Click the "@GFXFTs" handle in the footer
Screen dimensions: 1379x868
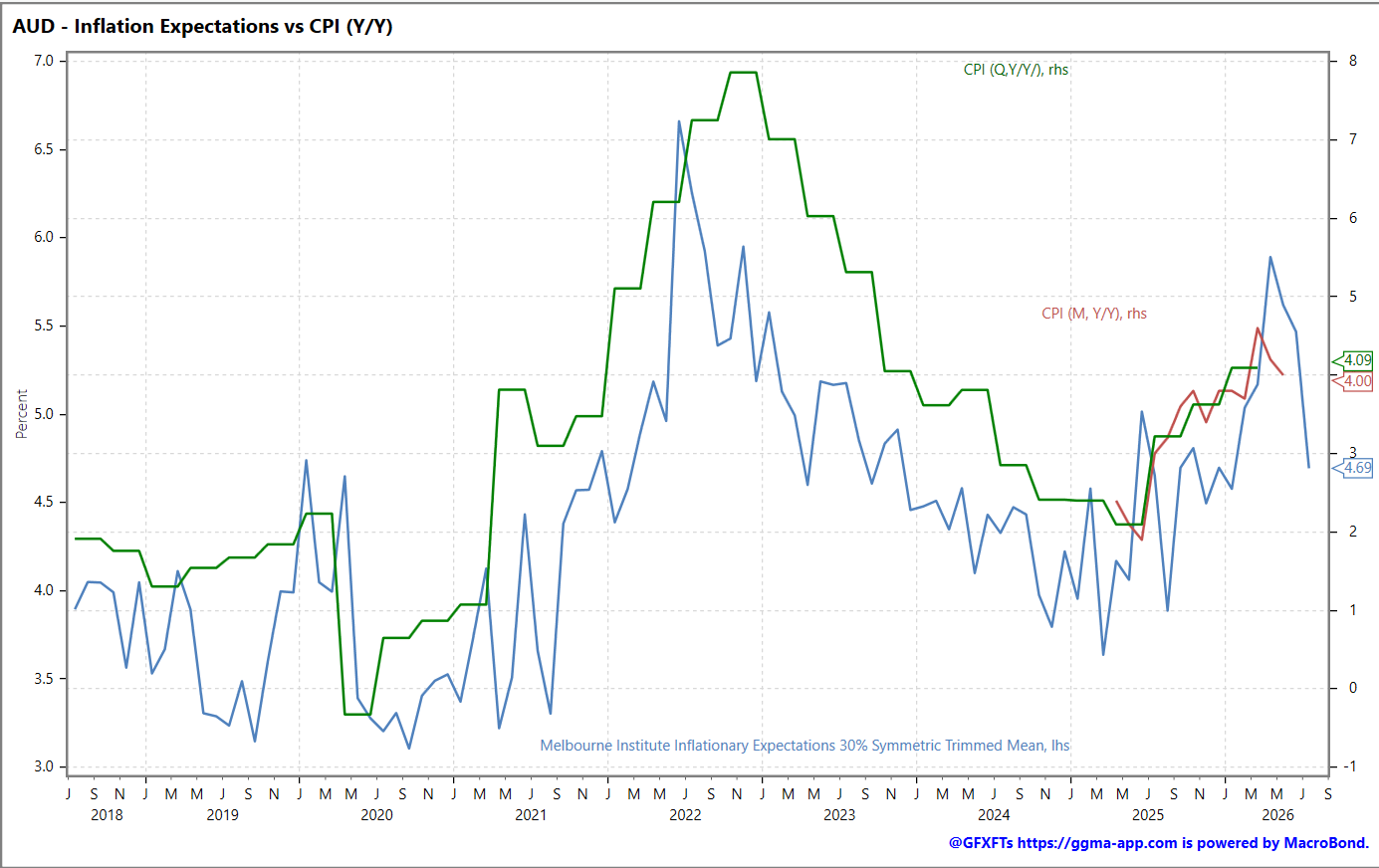[981, 843]
